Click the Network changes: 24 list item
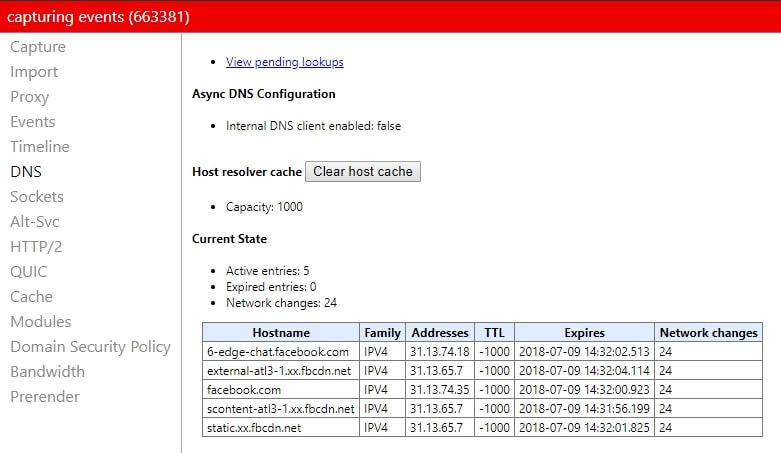 click(x=281, y=302)
